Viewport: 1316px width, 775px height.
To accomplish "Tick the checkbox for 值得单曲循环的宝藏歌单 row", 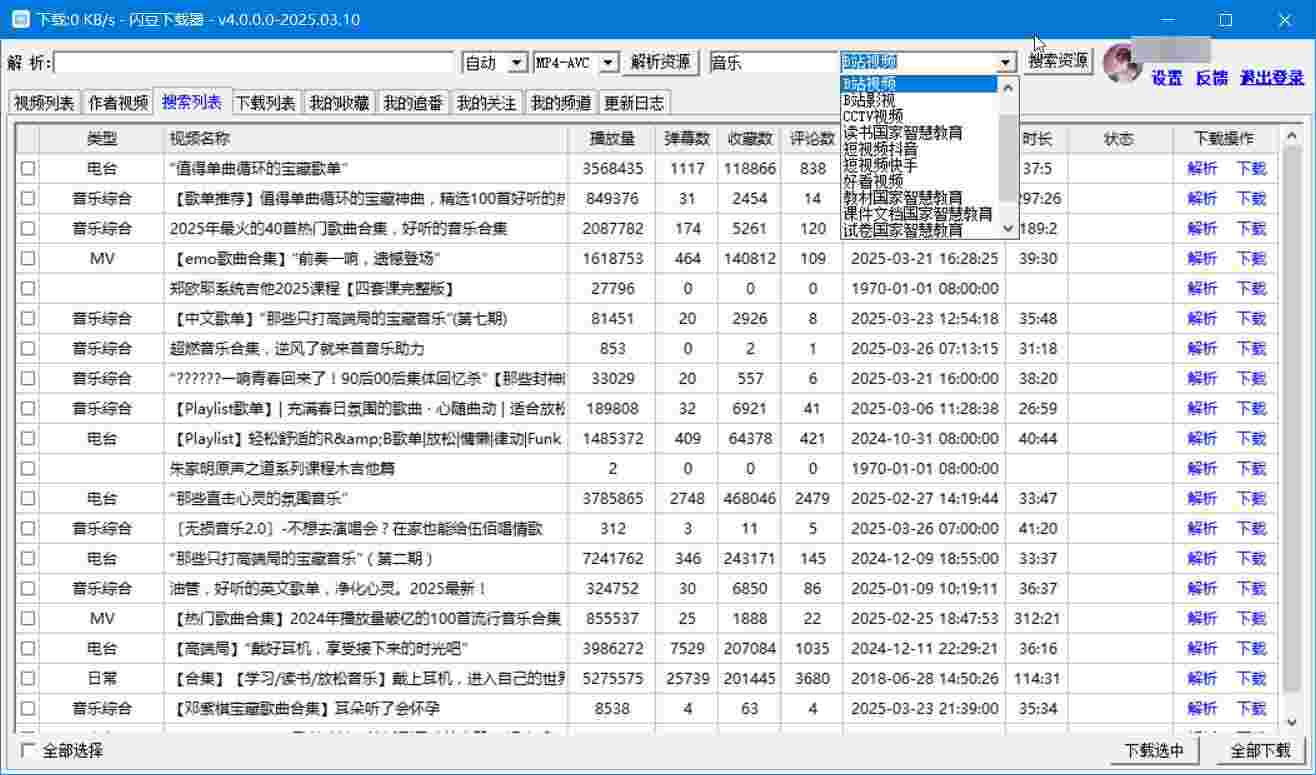I will coord(28,169).
